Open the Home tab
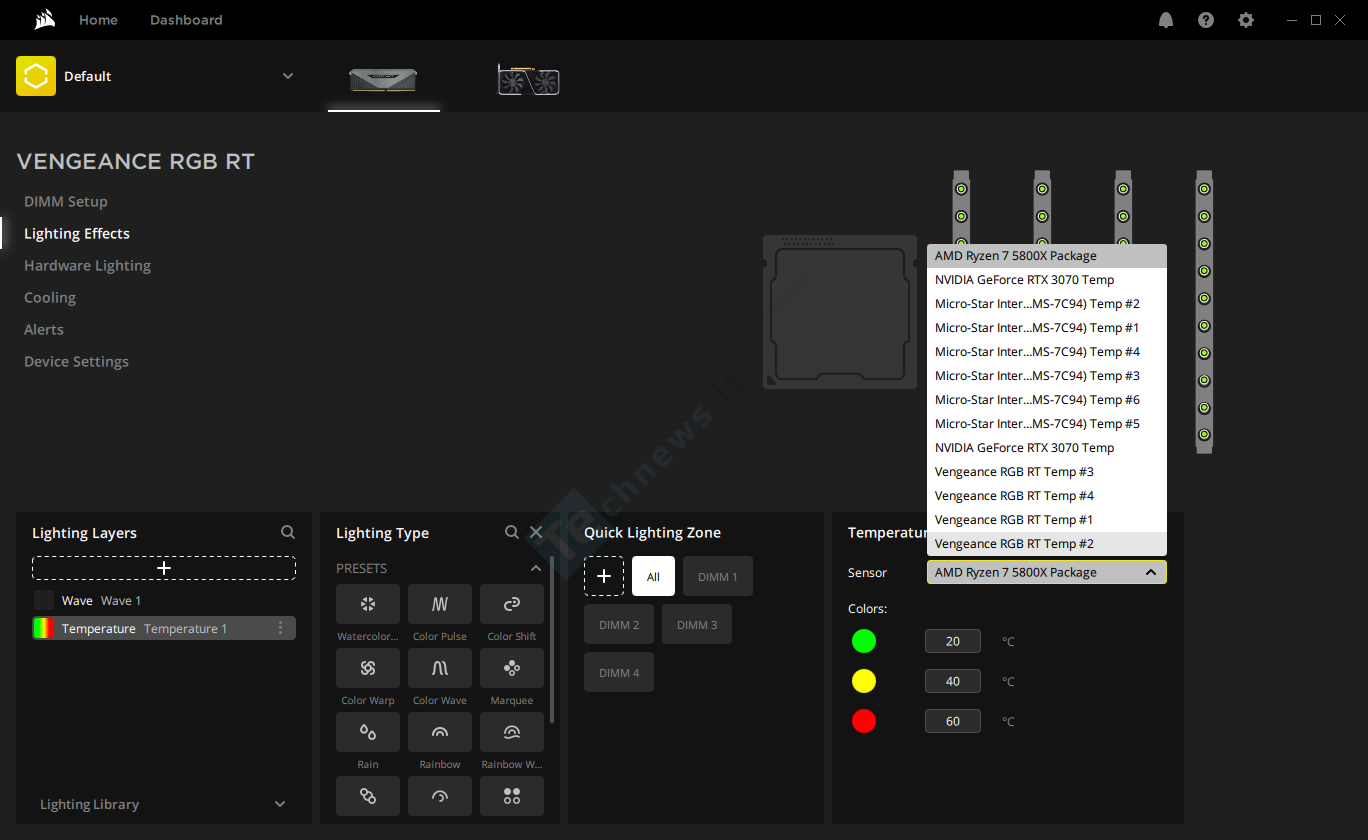 click(x=98, y=20)
